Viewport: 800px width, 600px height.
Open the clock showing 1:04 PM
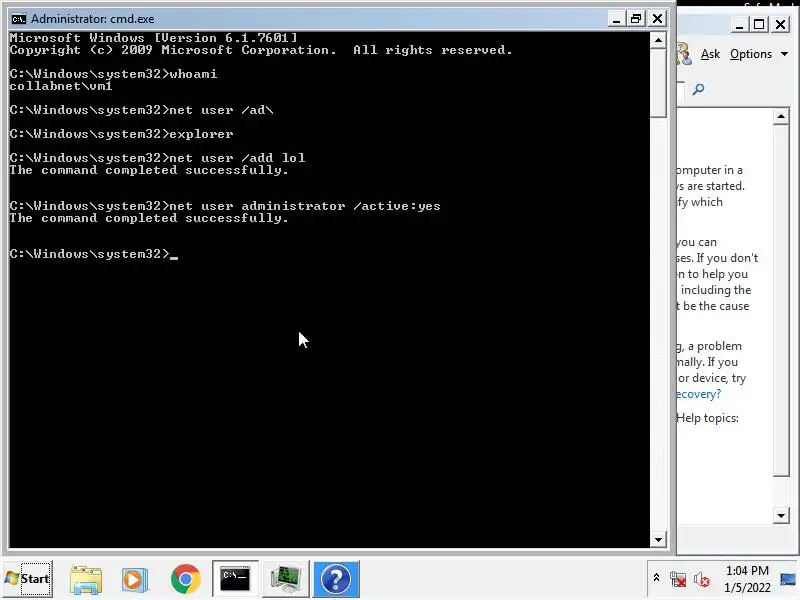747,579
